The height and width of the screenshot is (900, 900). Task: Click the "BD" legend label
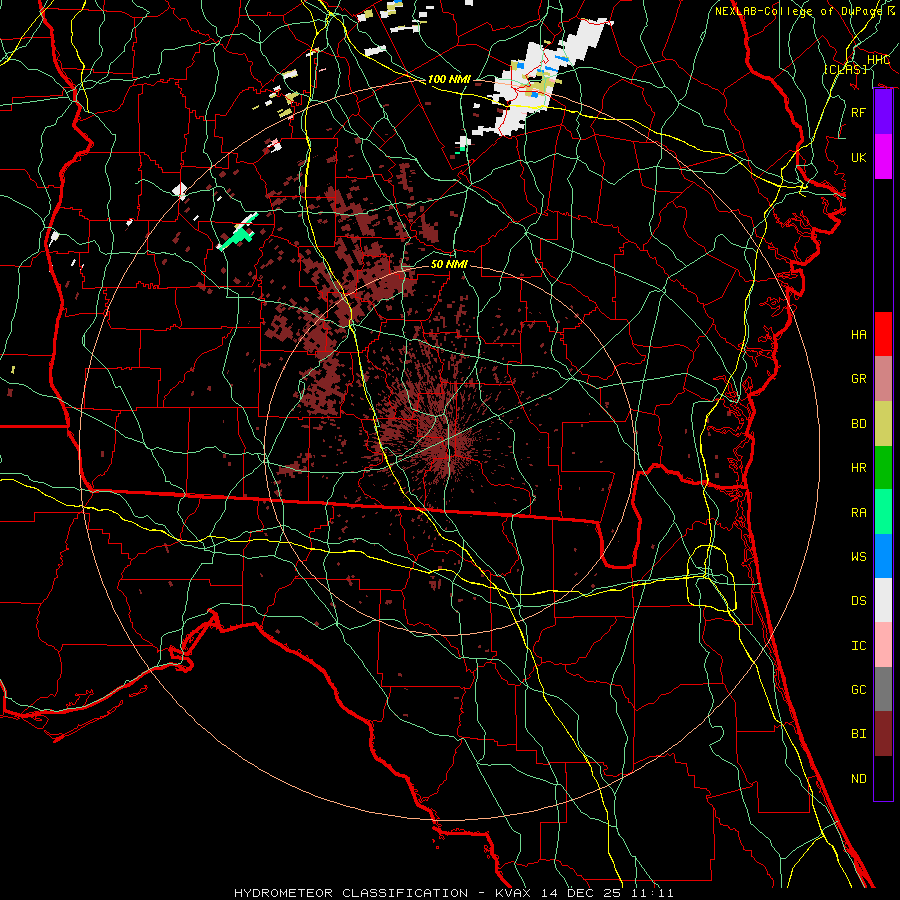(858, 424)
